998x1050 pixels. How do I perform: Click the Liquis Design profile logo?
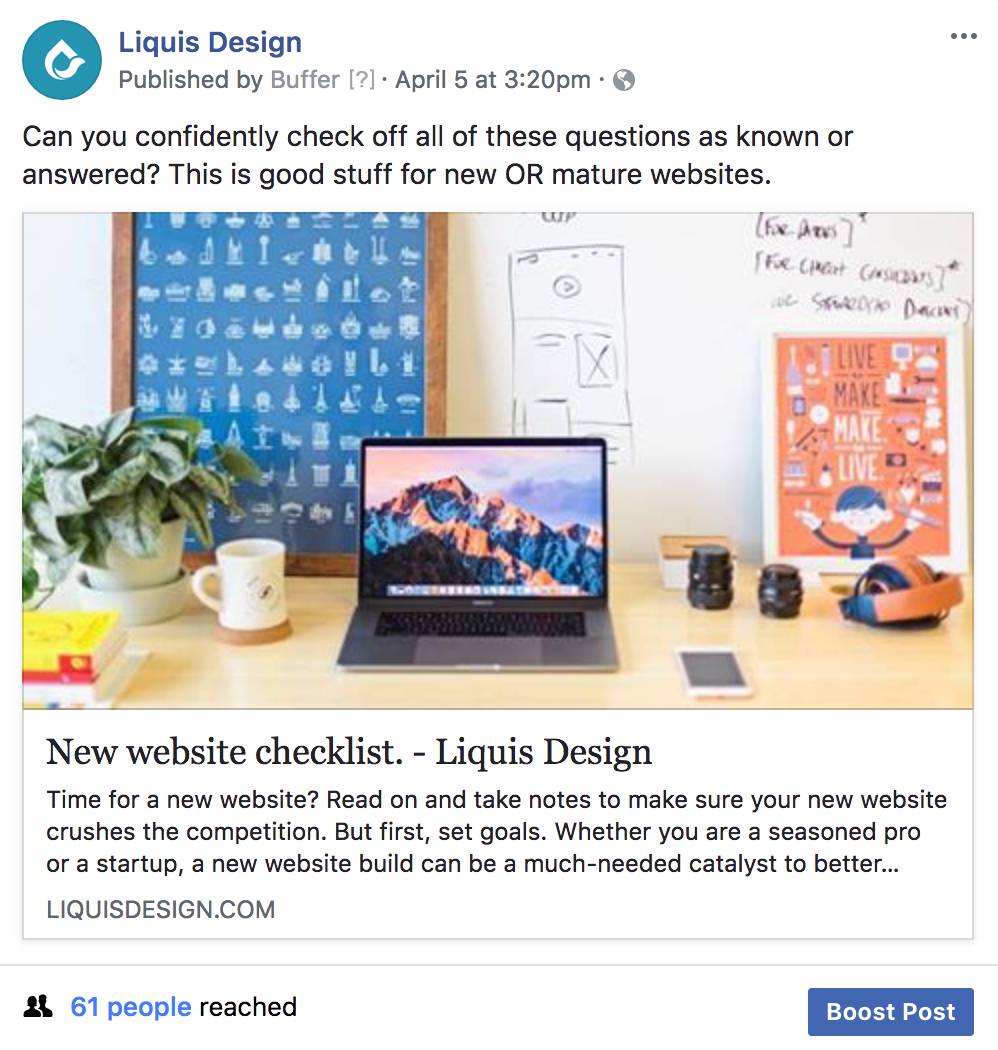(62, 60)
